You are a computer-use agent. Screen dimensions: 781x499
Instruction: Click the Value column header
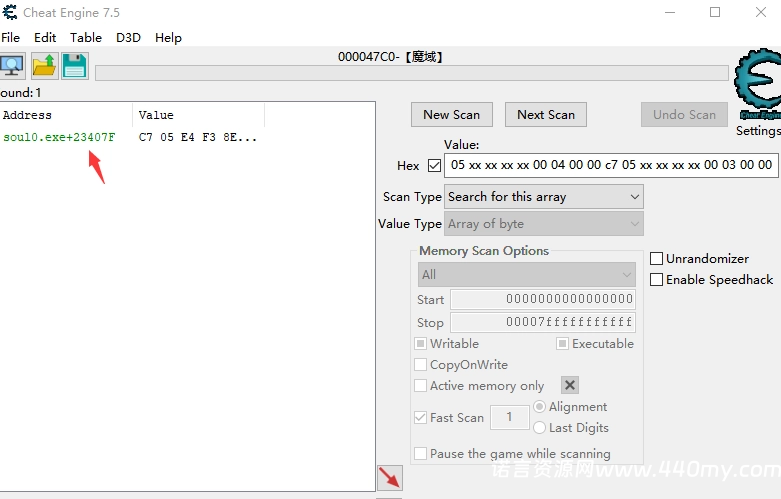pos(198,115)
